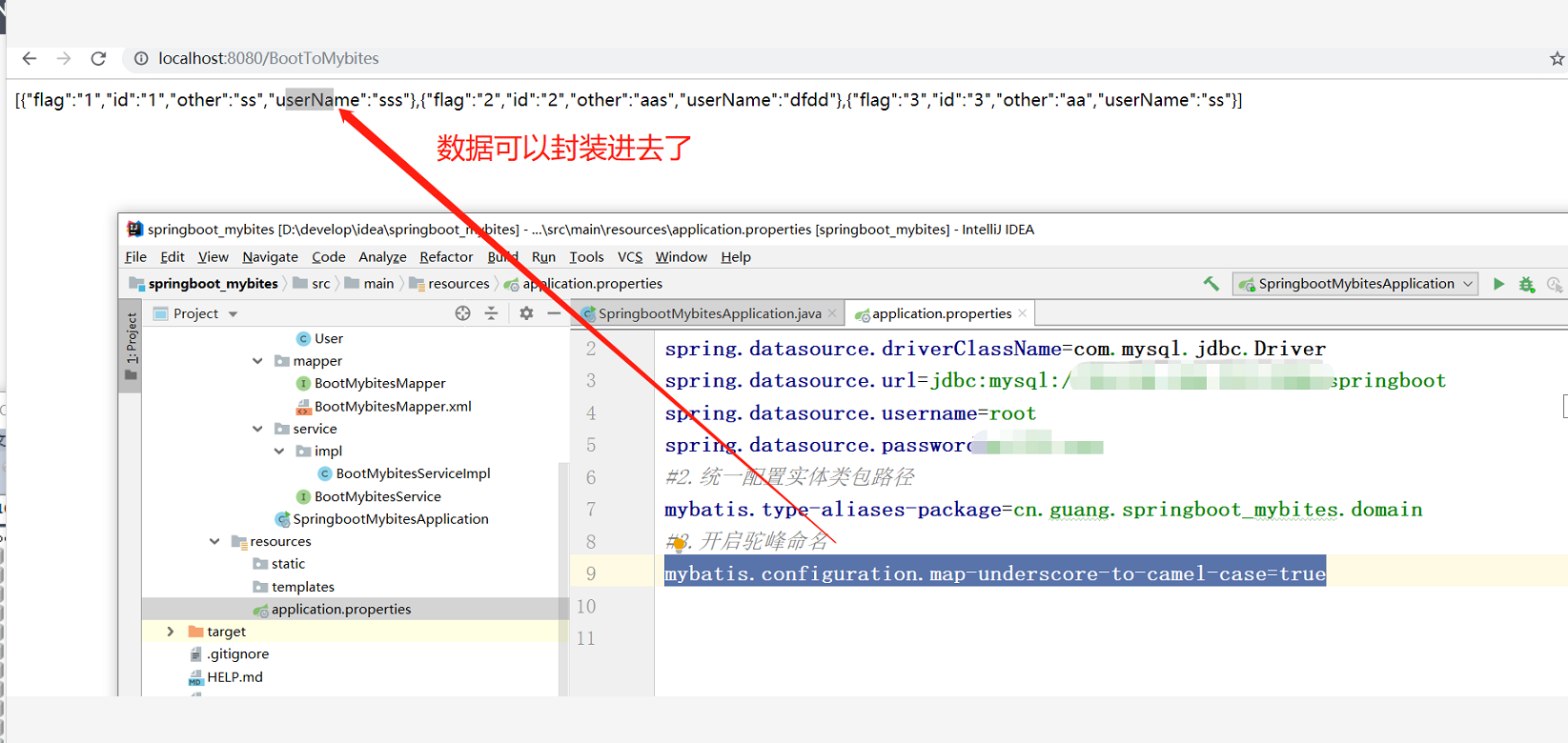Open the Code menu
Image resolution: width=1568 pixels, height=743 pixels.
tap(328, 257)
